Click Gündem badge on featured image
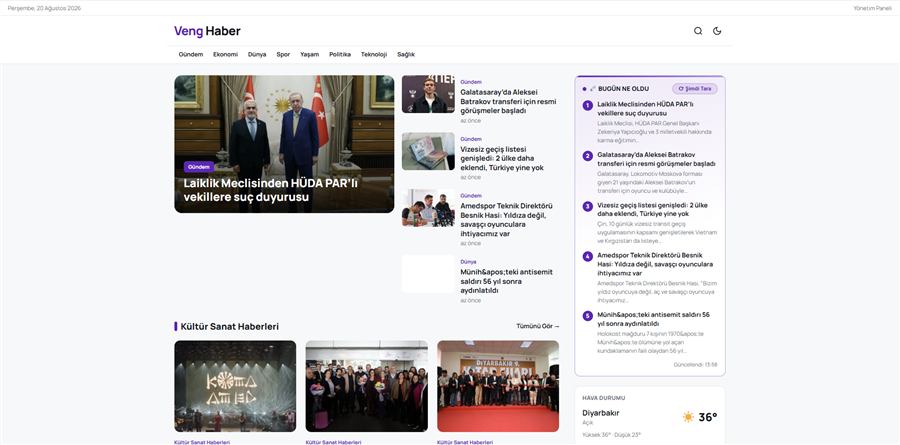Screen dimensions: 900x445 coord(199,167)
